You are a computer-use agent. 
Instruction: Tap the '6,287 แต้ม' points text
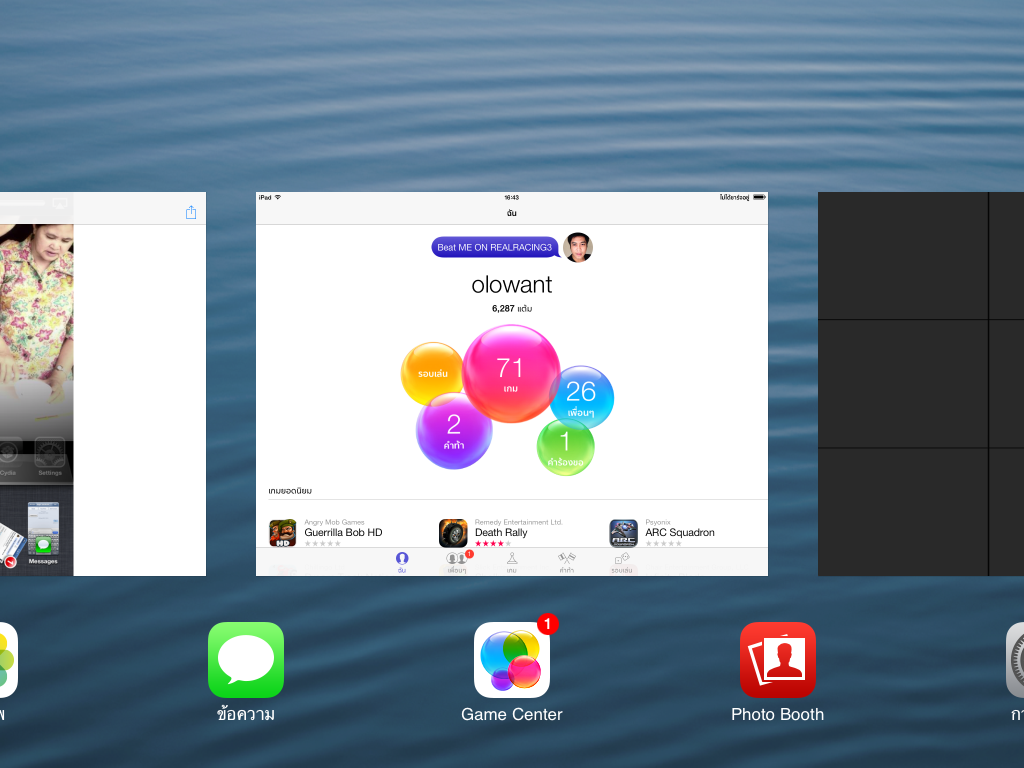point(512,308)
